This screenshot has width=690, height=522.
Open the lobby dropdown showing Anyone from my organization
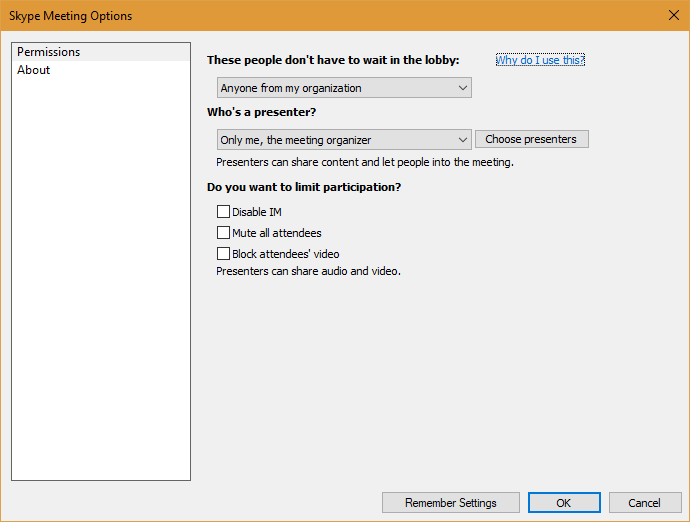click(344, 88)
